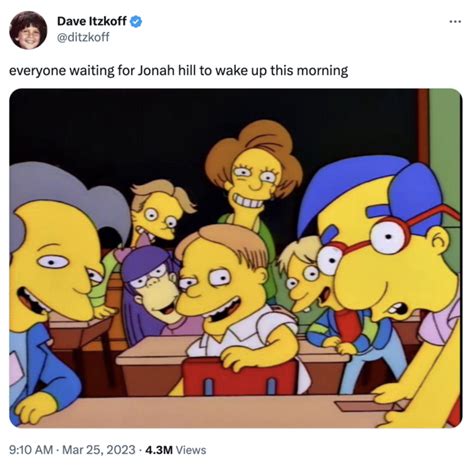Click the tweet text about Jonah Hill
This screenshot has height=466, width=474.
coord(178,71)
